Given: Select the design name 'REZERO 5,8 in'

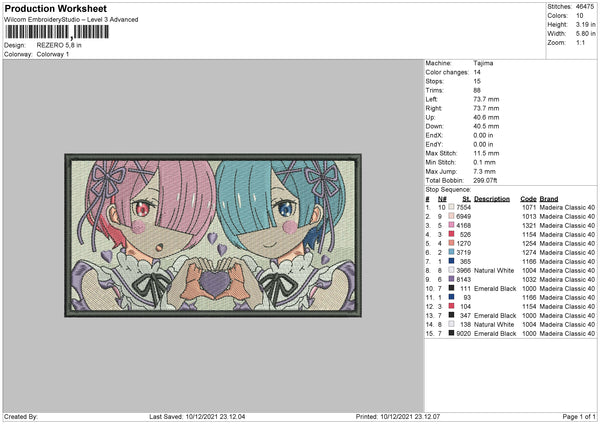Looking at the screenshot, I should point(59,45).
